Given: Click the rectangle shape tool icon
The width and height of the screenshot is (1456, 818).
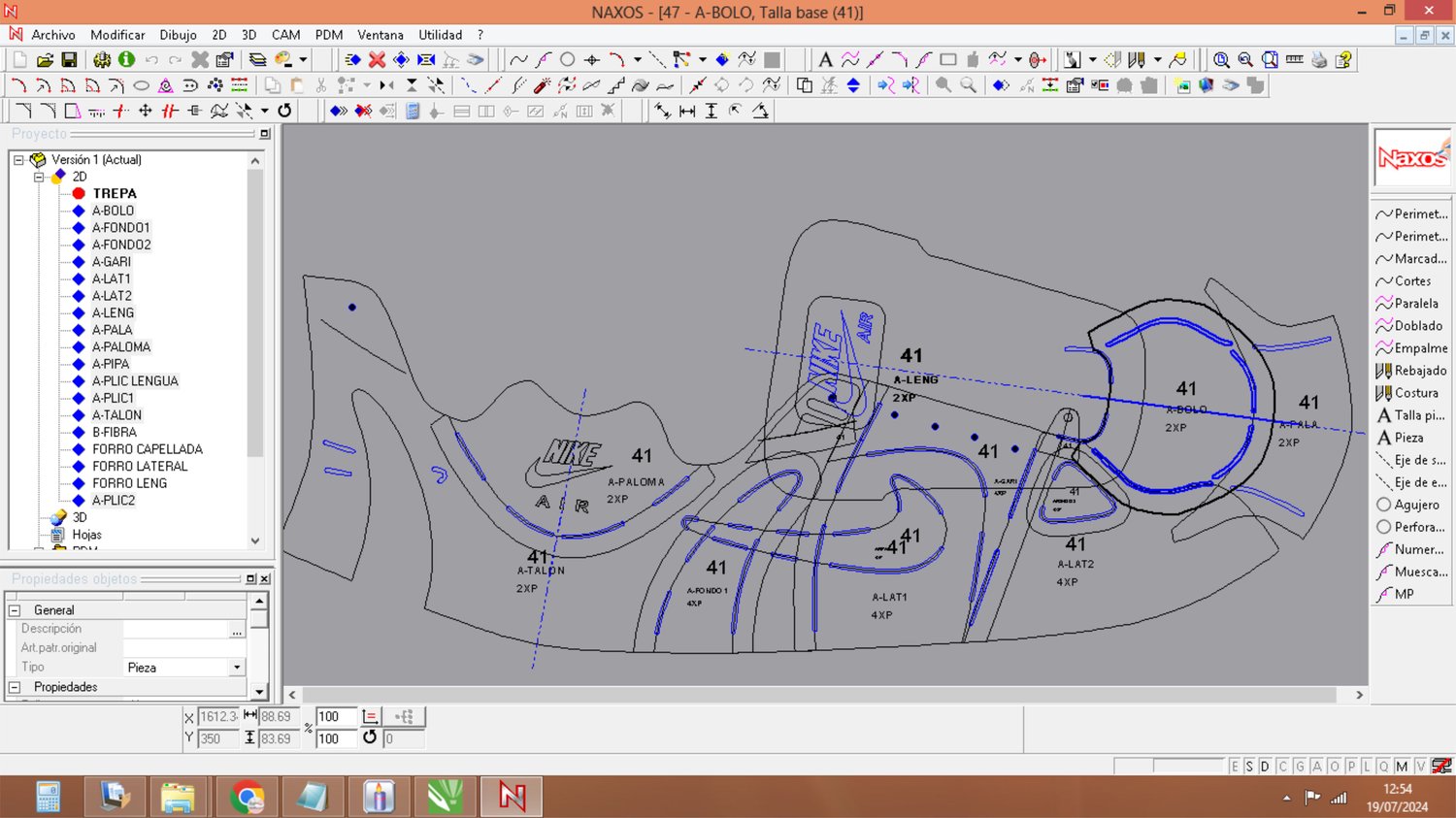Looking at the screenshot, I should [x=948, y=60].
